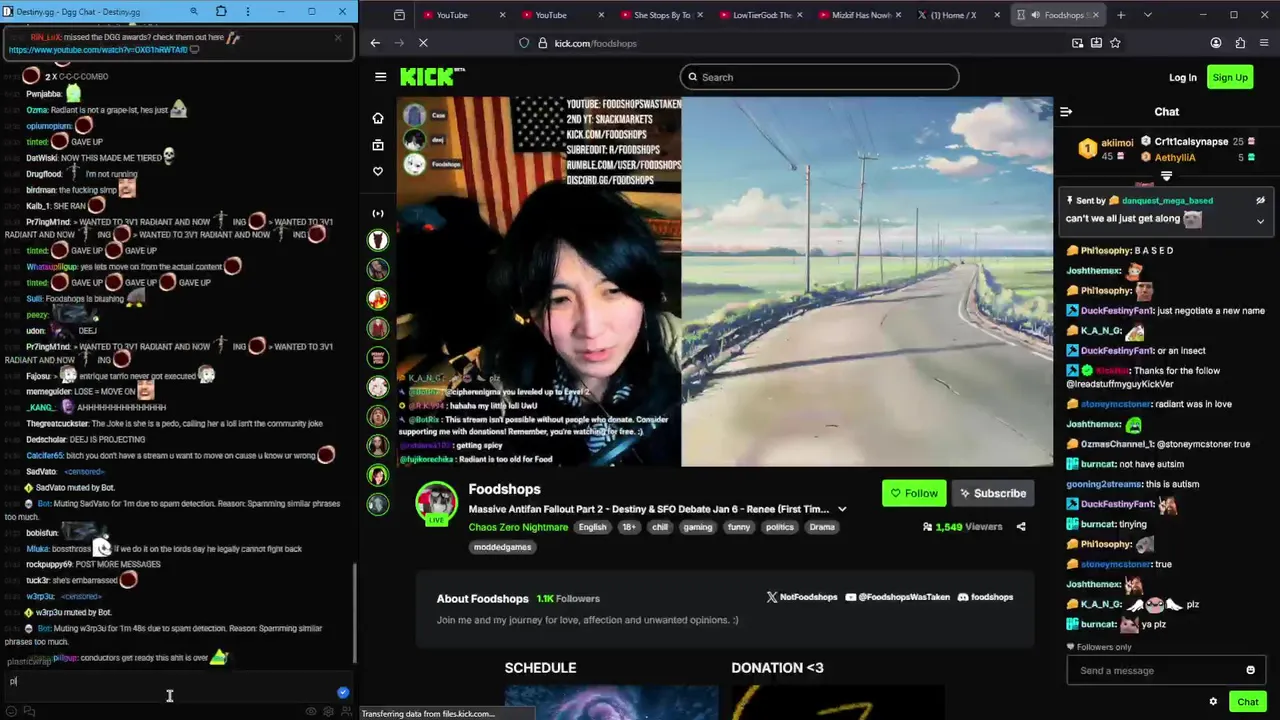Hide pinned message in Kick chat
This screenshot has width=1280, height=720.
pos(1260,200)
